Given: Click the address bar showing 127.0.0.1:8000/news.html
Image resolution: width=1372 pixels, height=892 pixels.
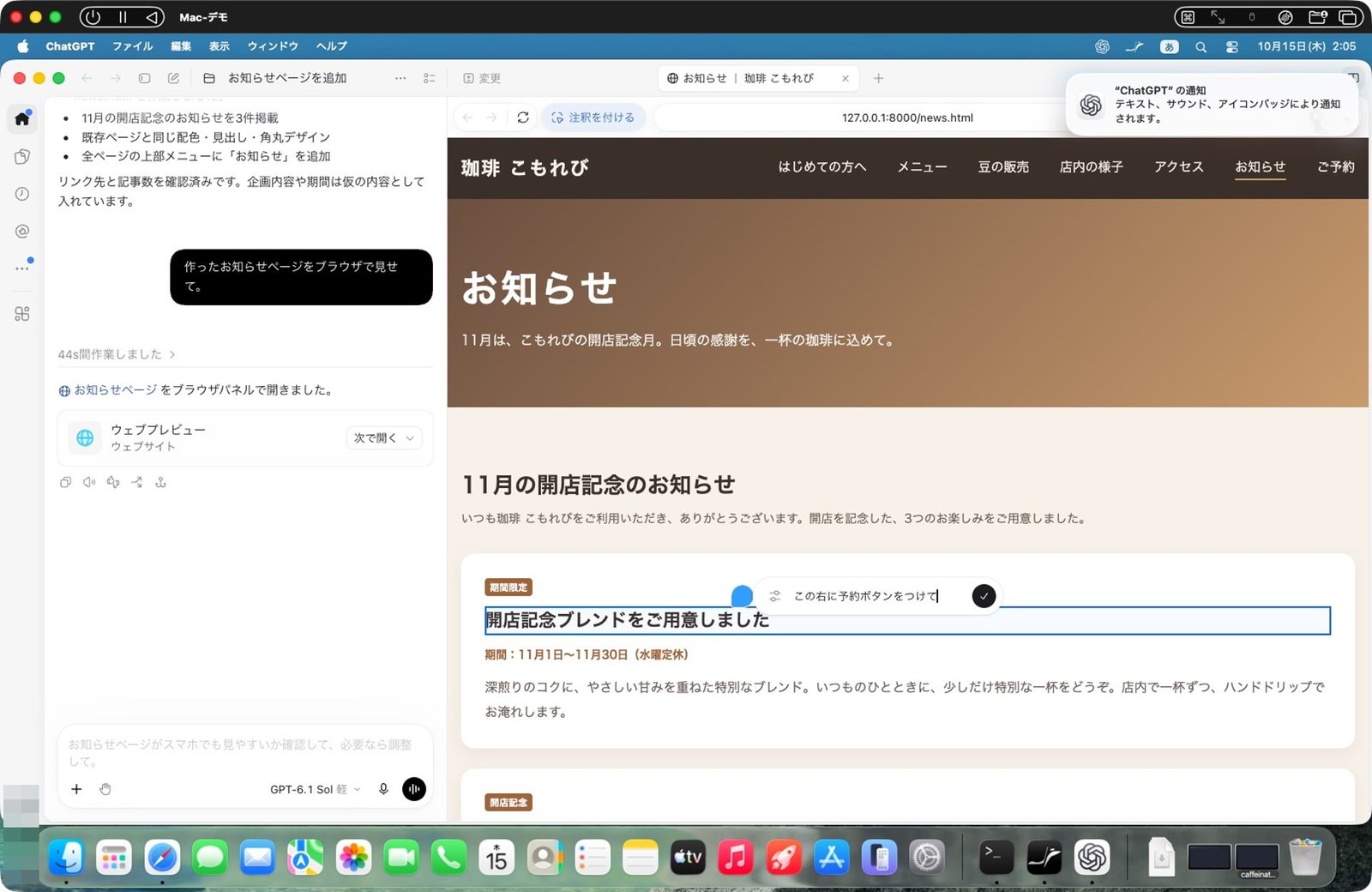Looking at the screenshot, I should [x=907, y=118].
